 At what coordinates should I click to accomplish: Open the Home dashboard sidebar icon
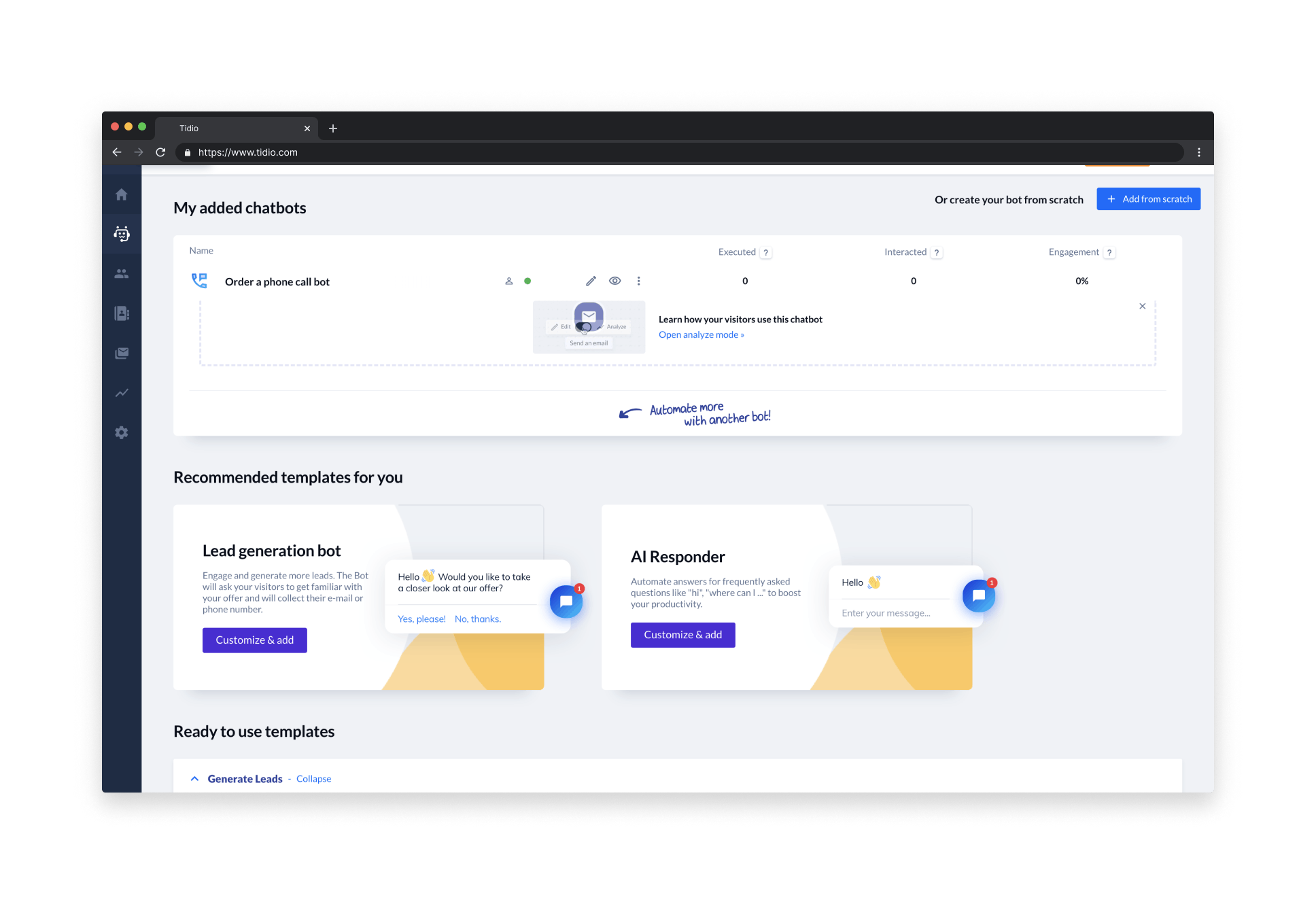coord(122,194)
